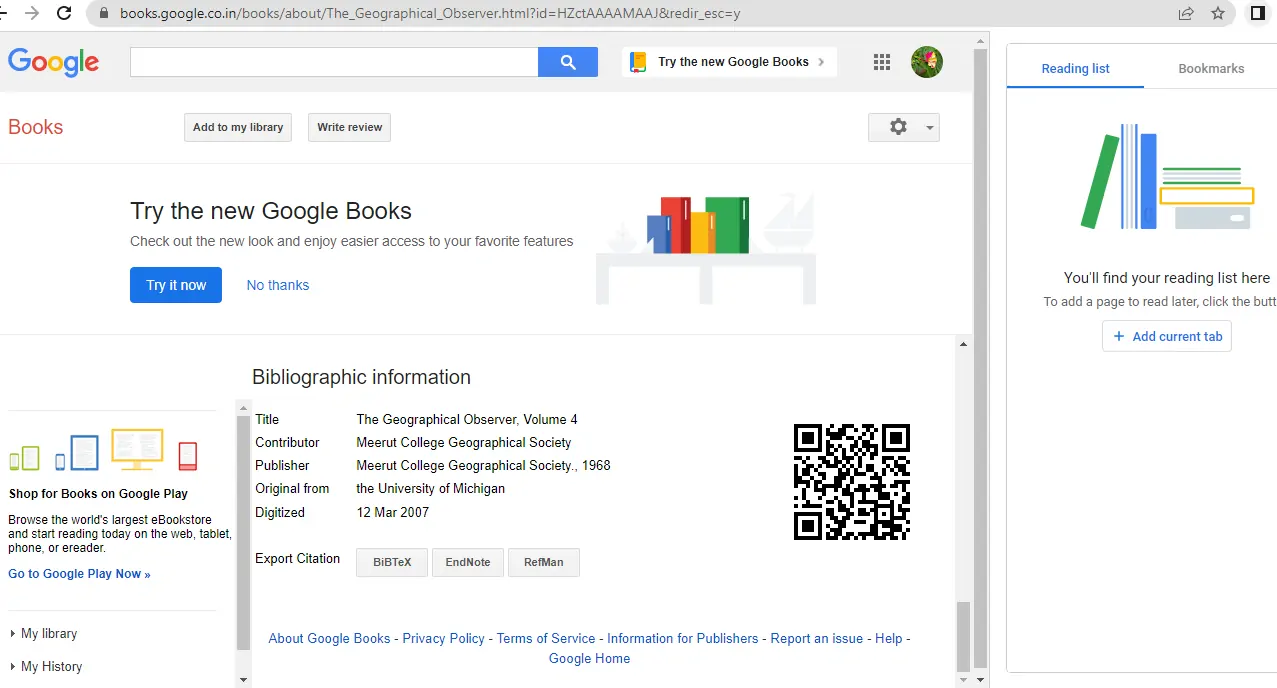Click the page scroll-up arrow near content

coord(963,344)
